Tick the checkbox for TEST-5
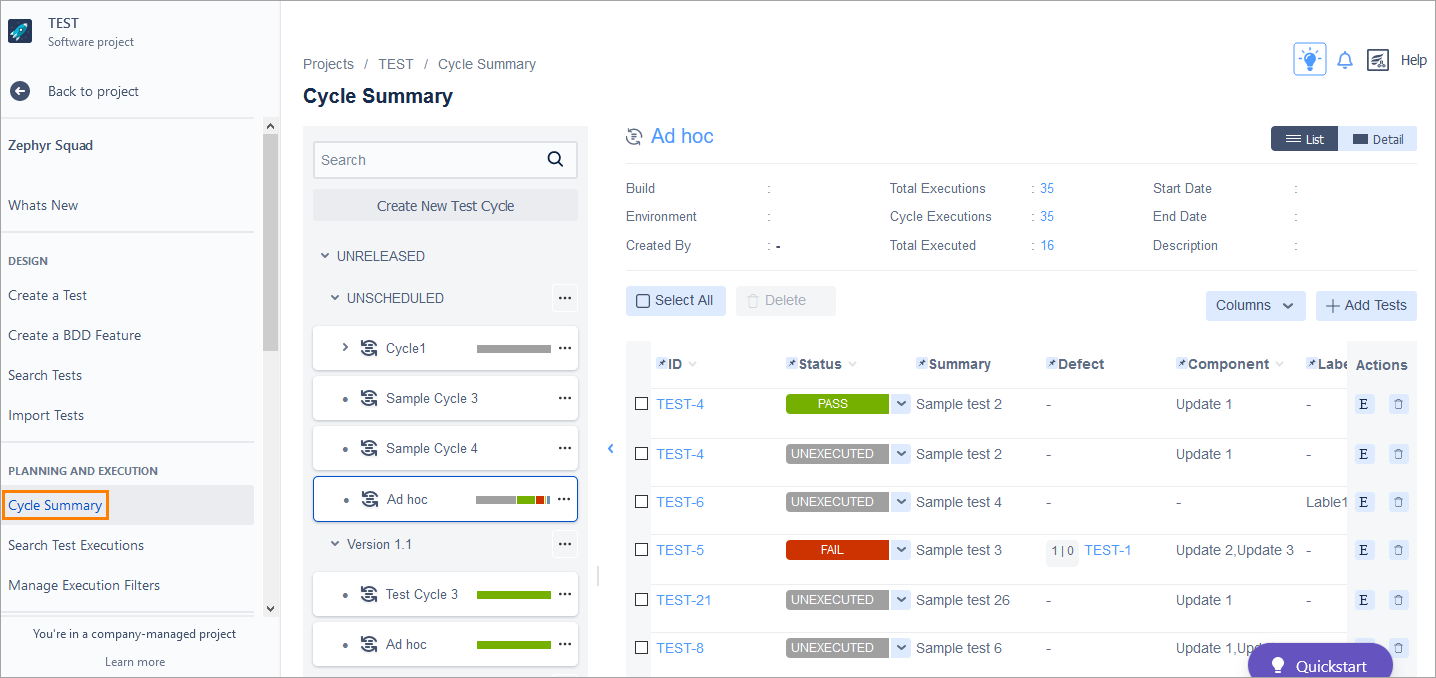The height and width of the screenshot is (678, 1436). point(642,550)
